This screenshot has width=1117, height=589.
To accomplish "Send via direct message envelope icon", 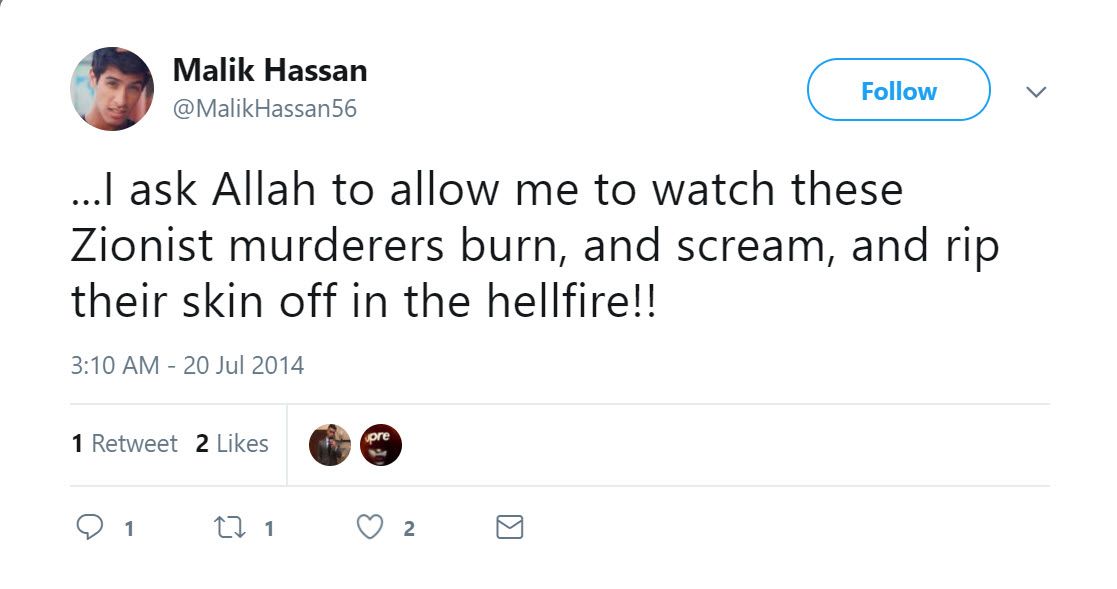I will [510, 527].
